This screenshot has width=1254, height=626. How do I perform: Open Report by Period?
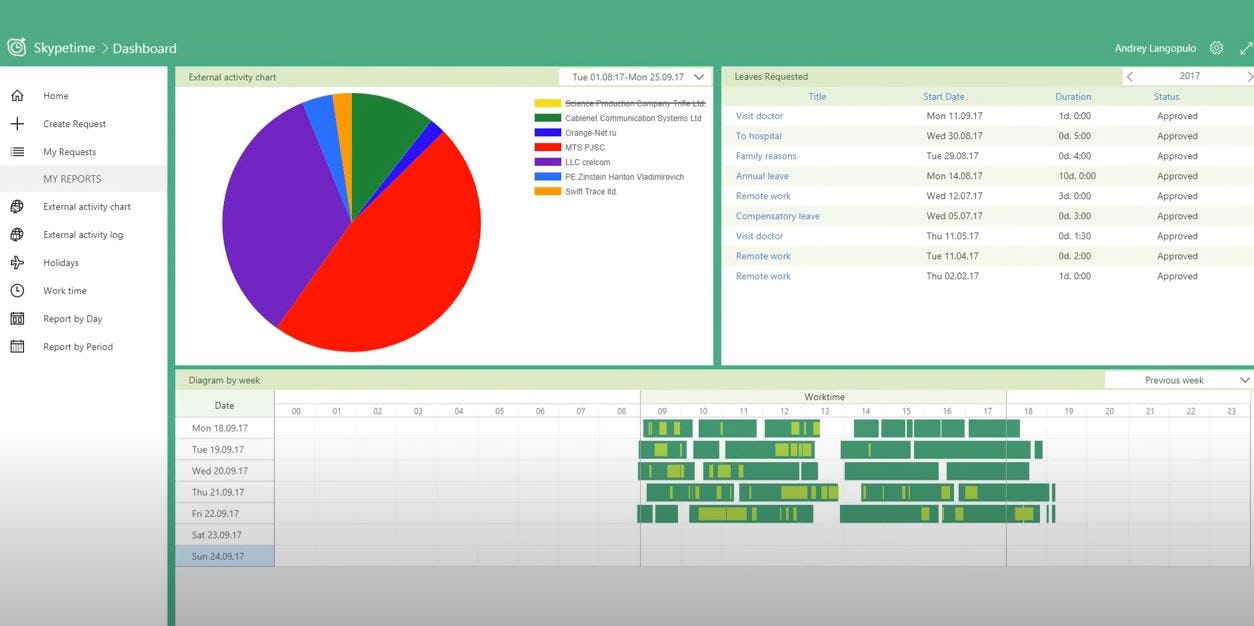tap(78, 347)
